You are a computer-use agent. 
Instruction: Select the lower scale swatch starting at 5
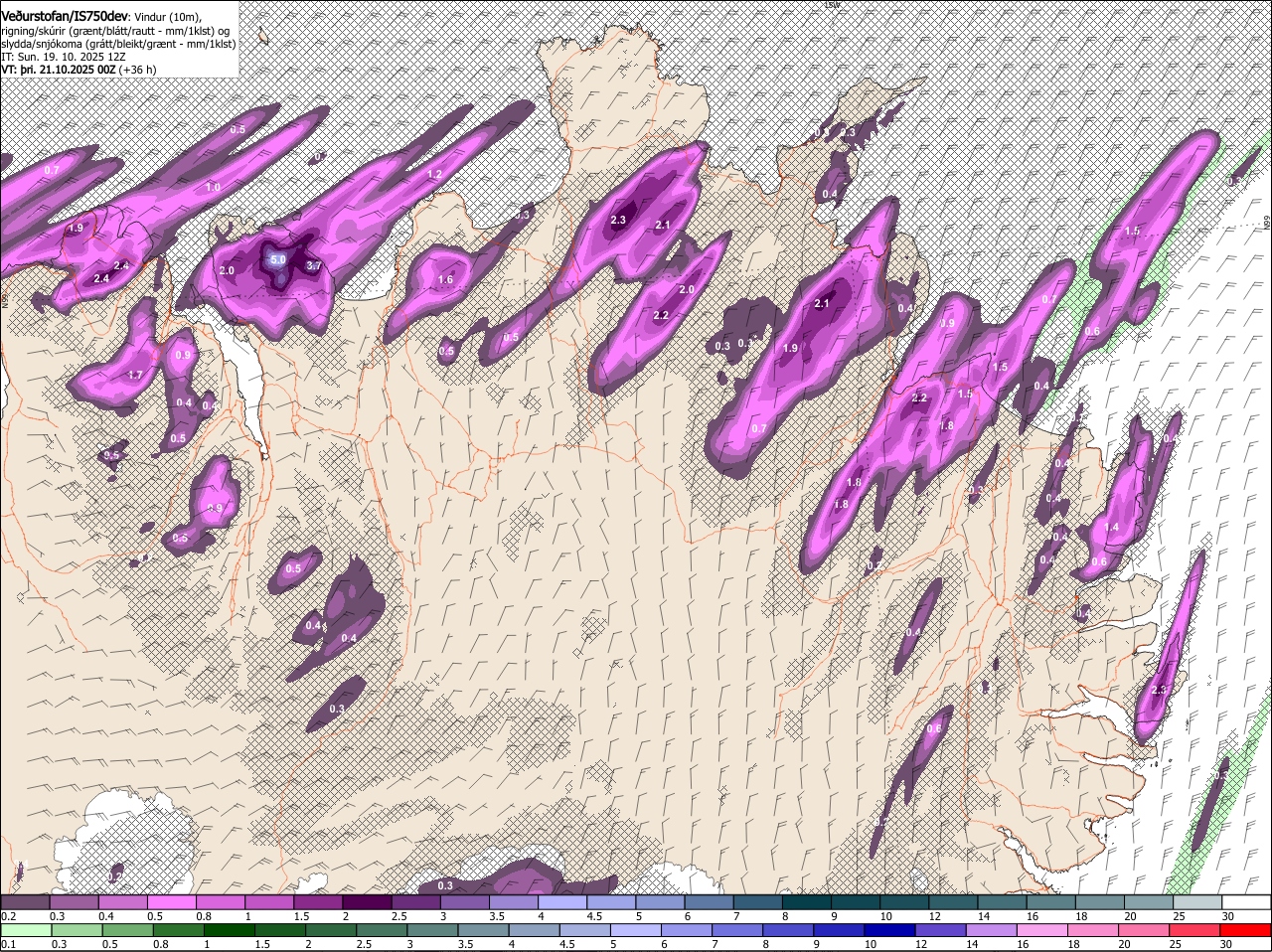pyautogui.click(x=636, y=930)
